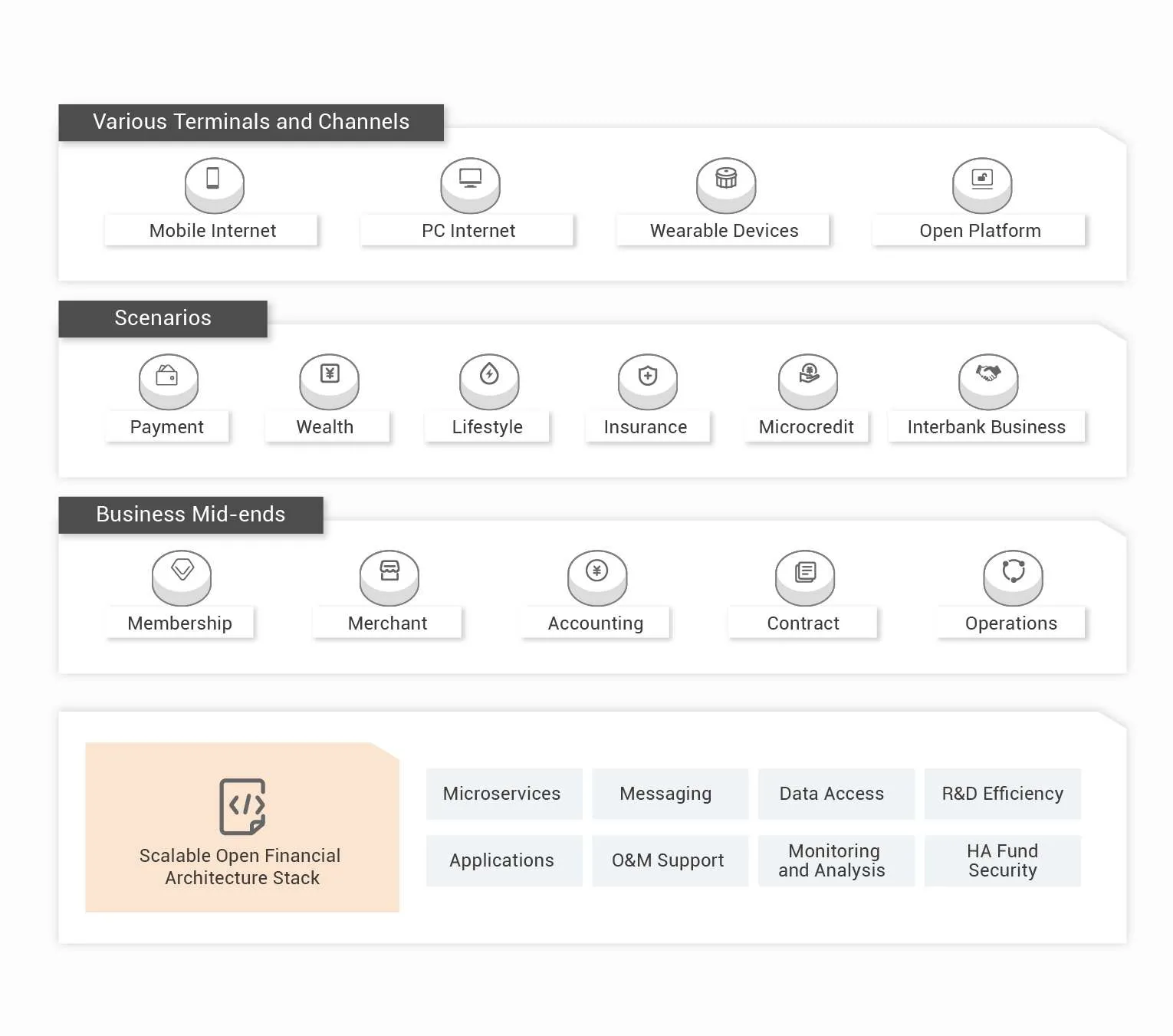The image size is (1173, 1036).
Task: Click the Membership diamond icon
Action: (182, 572)
